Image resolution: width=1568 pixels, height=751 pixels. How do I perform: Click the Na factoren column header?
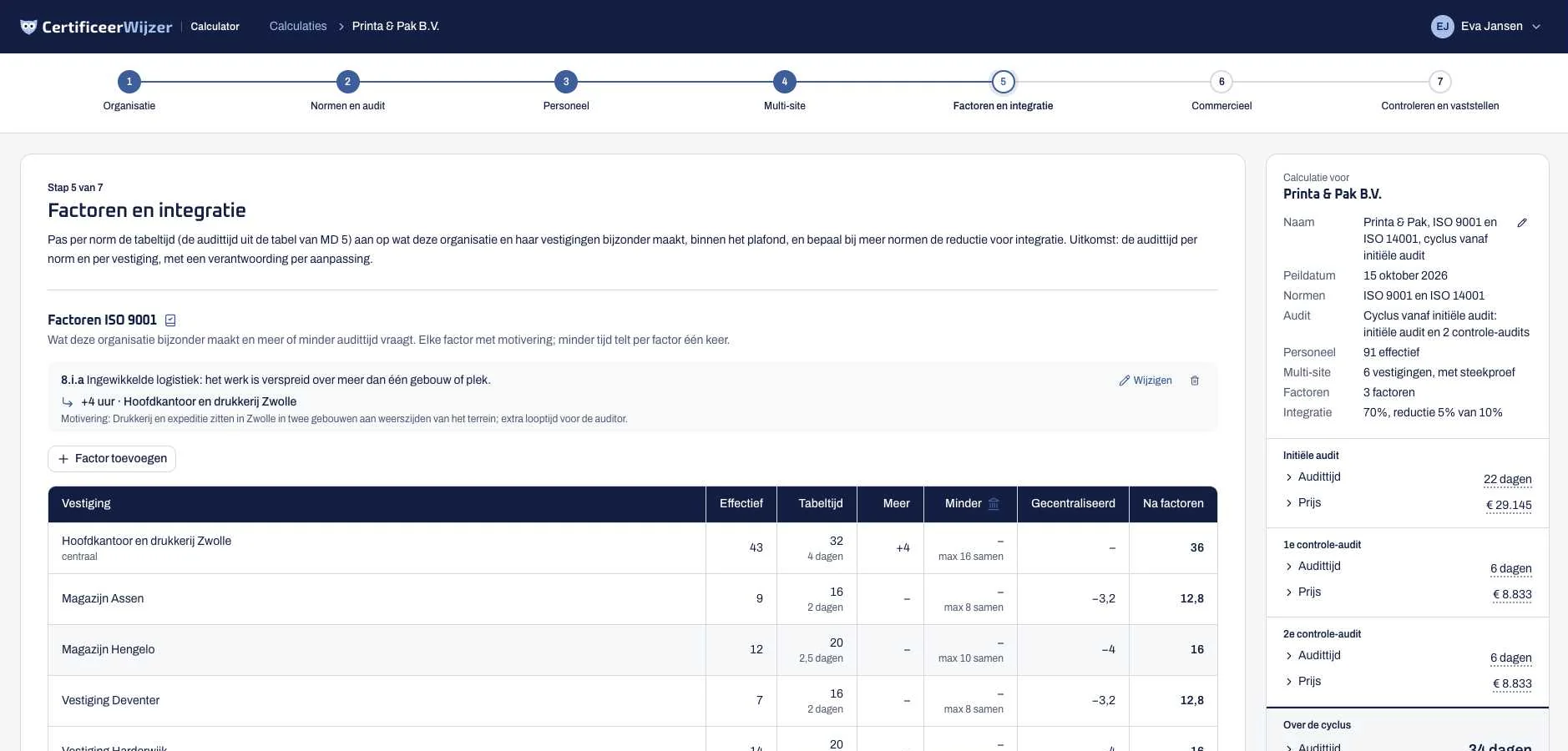[x=1173, y=504]
